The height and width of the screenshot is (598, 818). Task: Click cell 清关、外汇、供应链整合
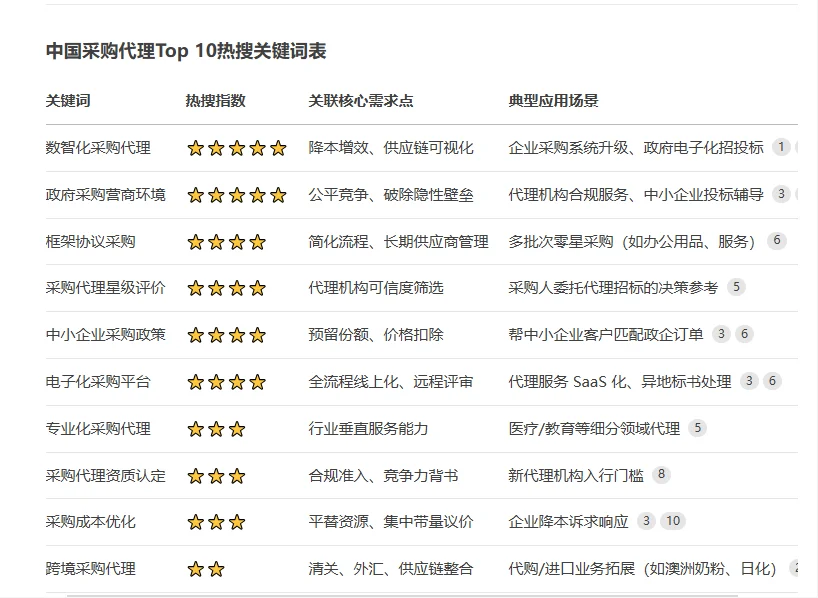coord(391,568)
